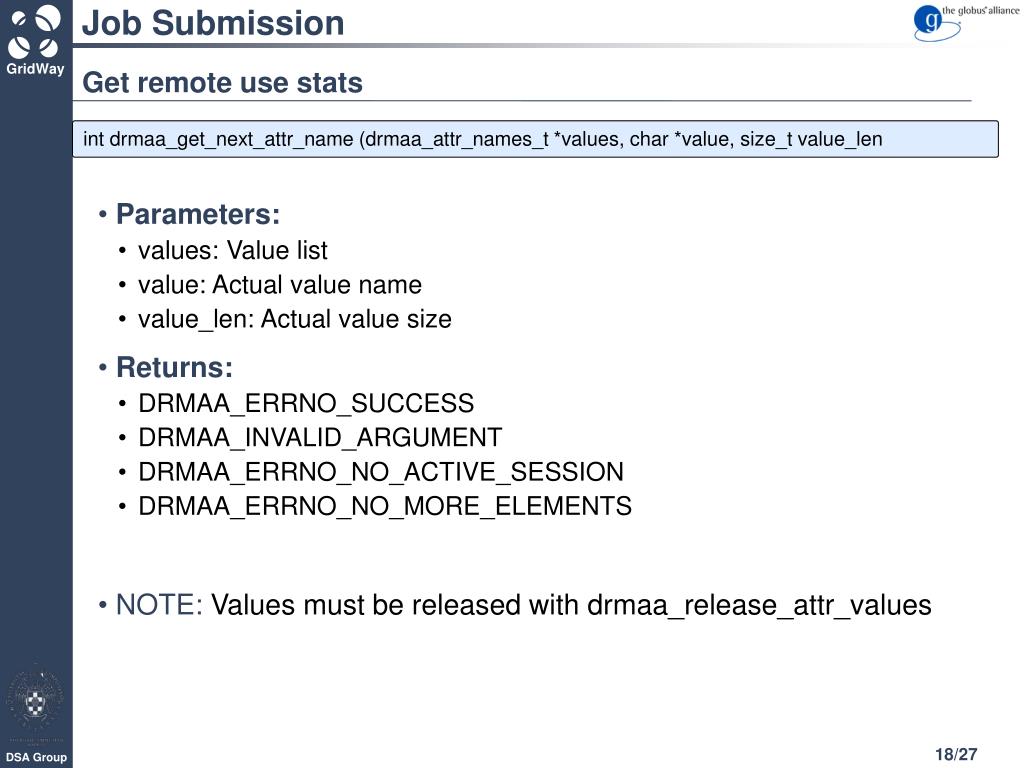The height and width of the screenshot is (768, 1024).
Task: Select the DSA Group label
Action: point(36,757)
